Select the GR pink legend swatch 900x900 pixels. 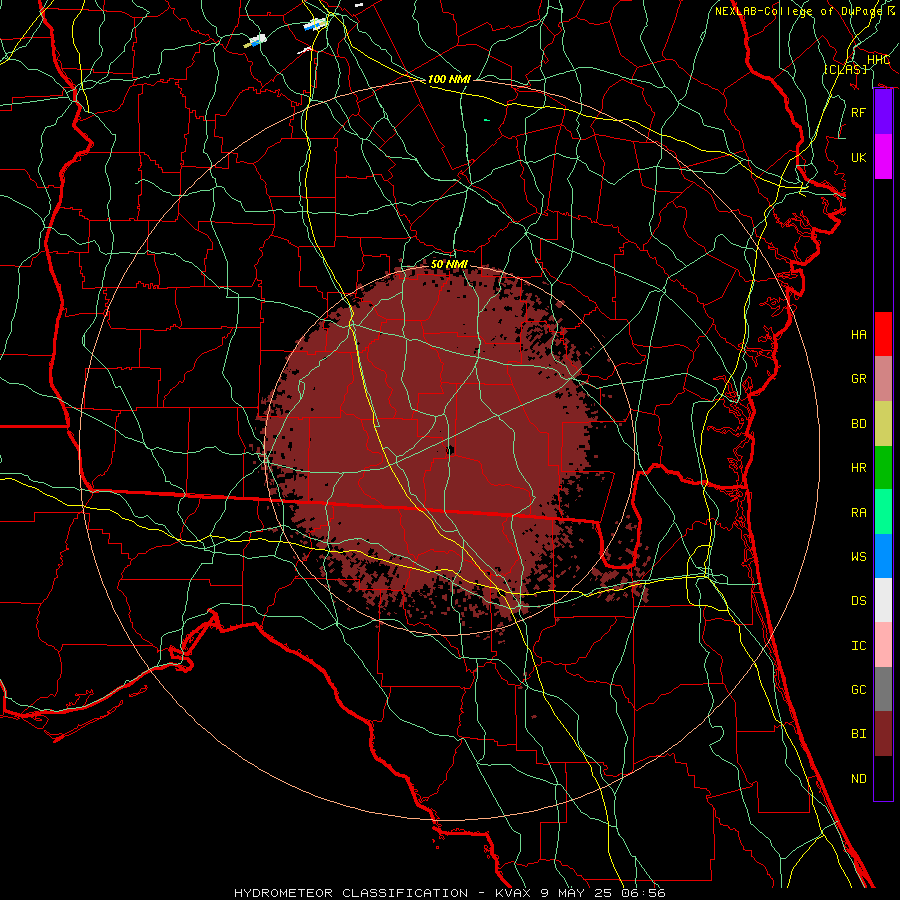point(883,379)
